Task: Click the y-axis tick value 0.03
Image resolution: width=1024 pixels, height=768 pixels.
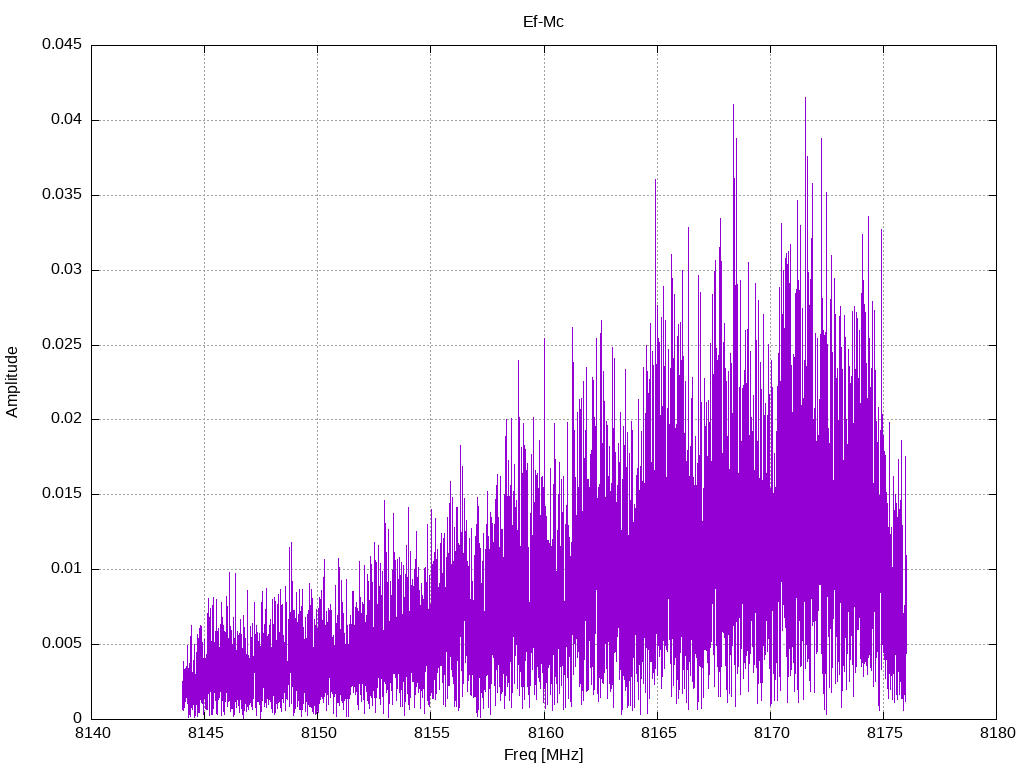Action: (x=67, y=269)
